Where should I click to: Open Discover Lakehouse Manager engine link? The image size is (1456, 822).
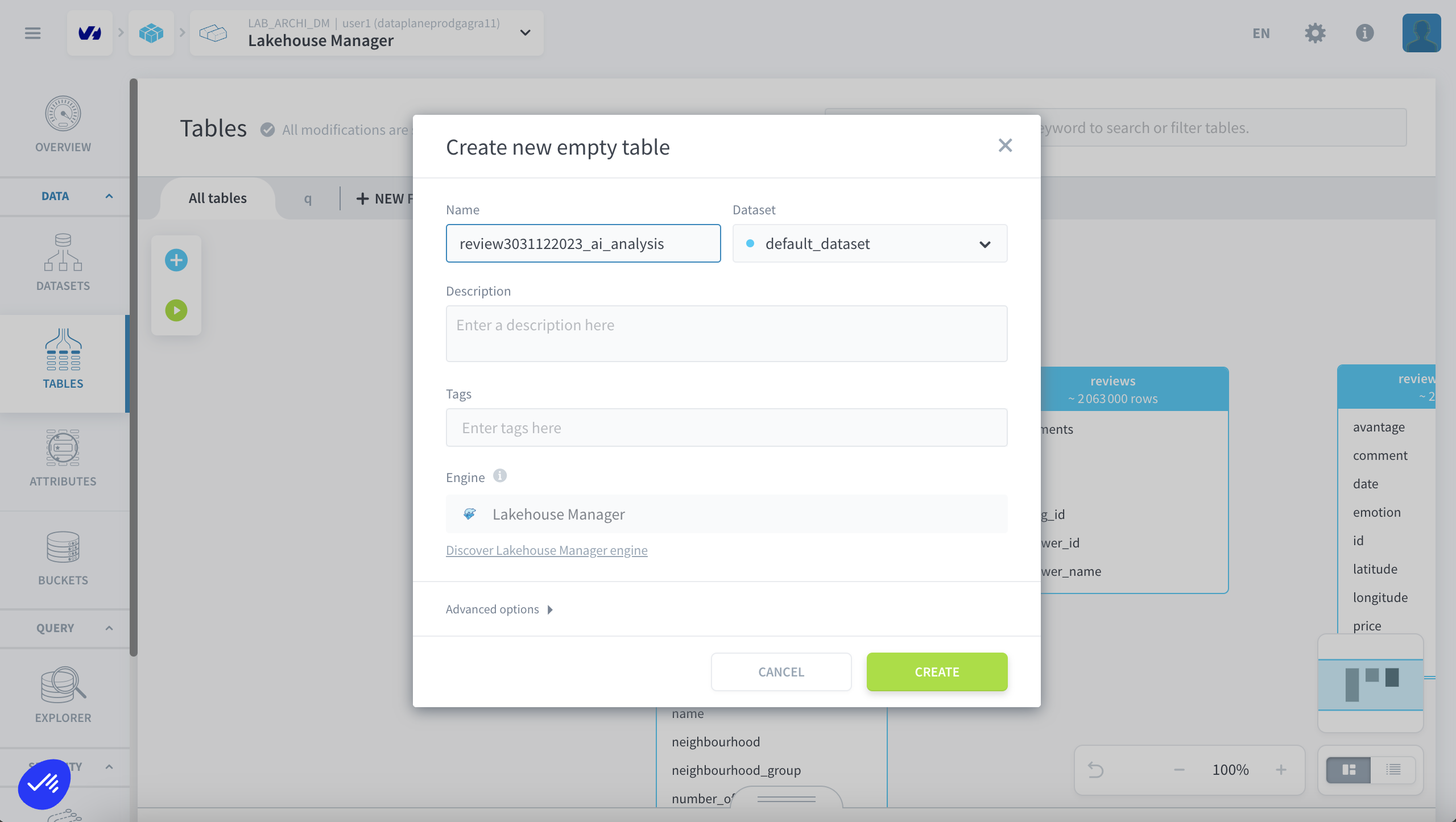pos(547,550)
